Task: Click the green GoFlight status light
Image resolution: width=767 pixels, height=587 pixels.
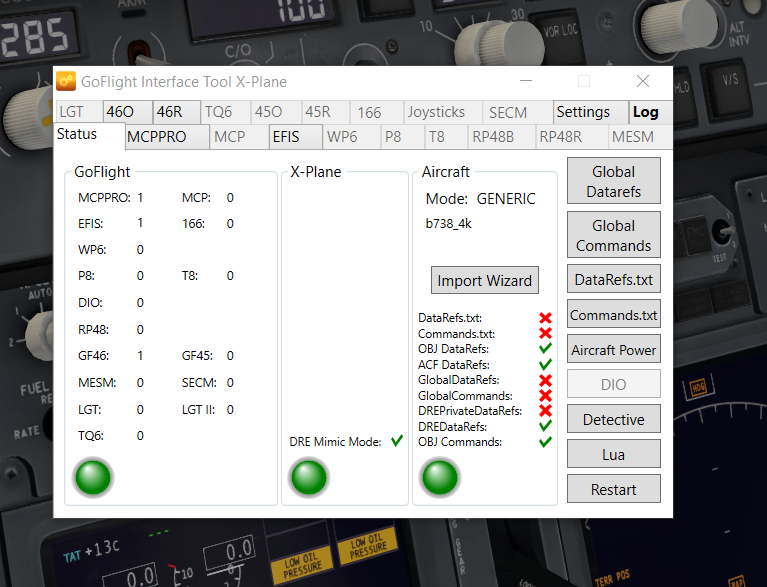Action: tap(93, 478)
